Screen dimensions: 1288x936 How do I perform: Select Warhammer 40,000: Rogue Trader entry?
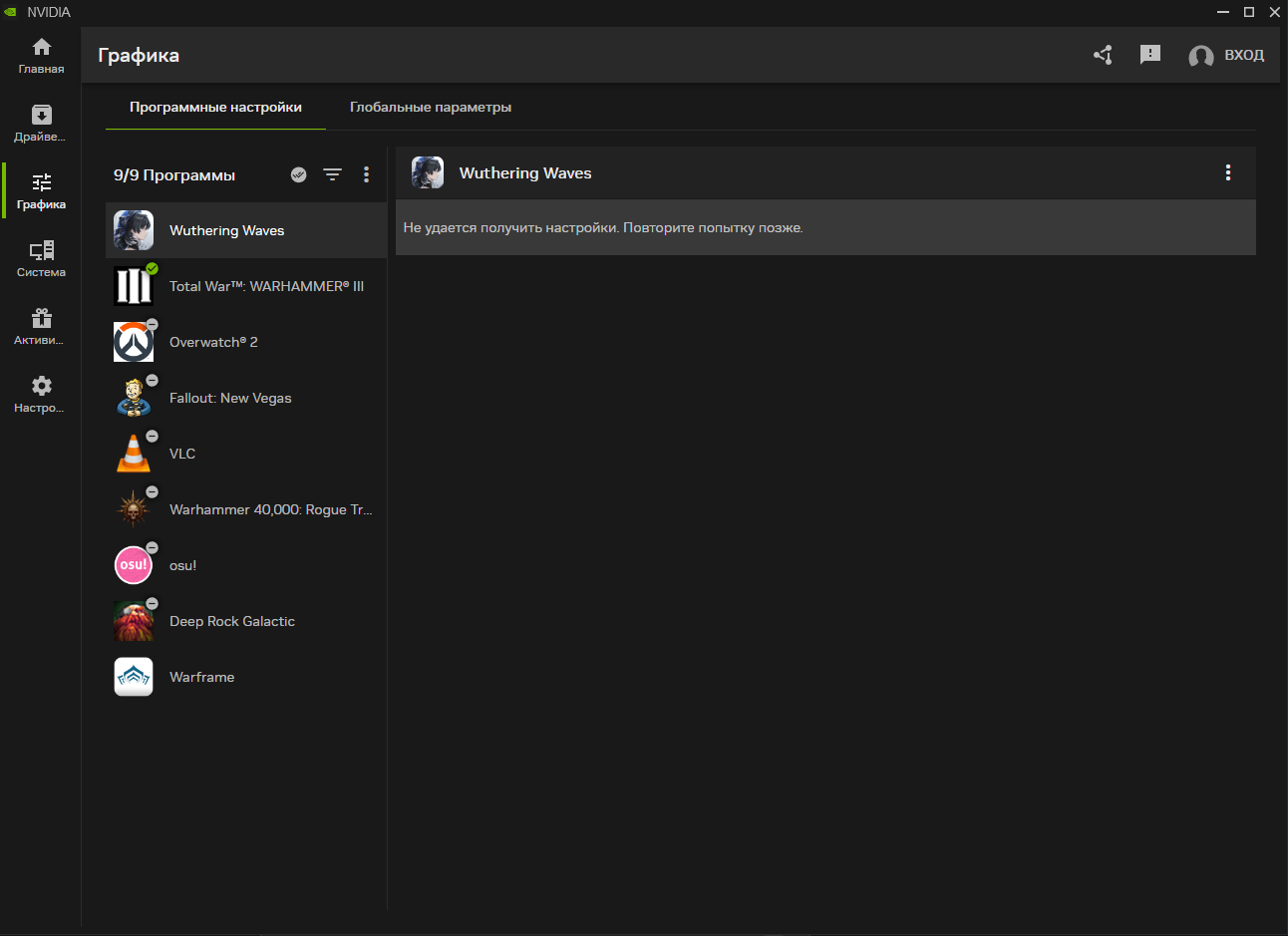[246, 509]
